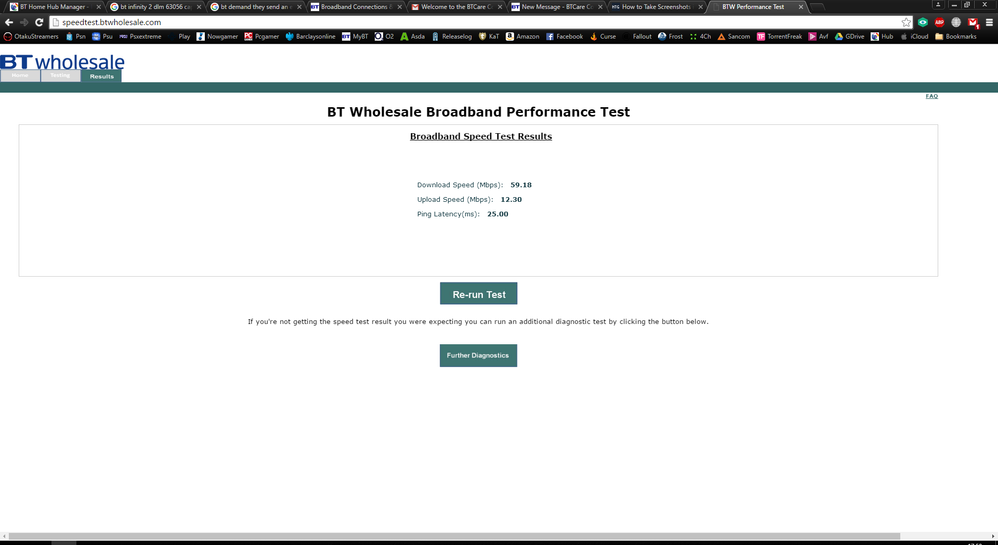Open the Pcgamer bookmark
This screenshot has height=545, width=998.
262,37
